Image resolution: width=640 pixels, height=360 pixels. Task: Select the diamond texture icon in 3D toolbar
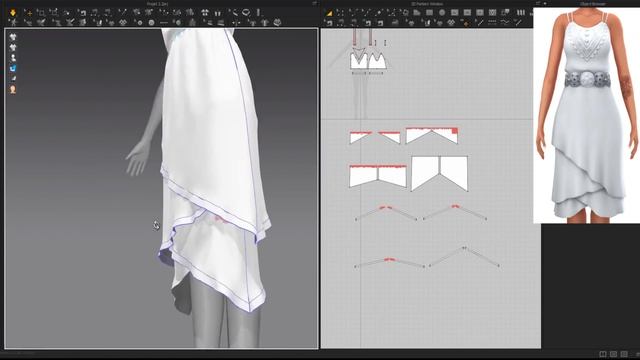122,22
